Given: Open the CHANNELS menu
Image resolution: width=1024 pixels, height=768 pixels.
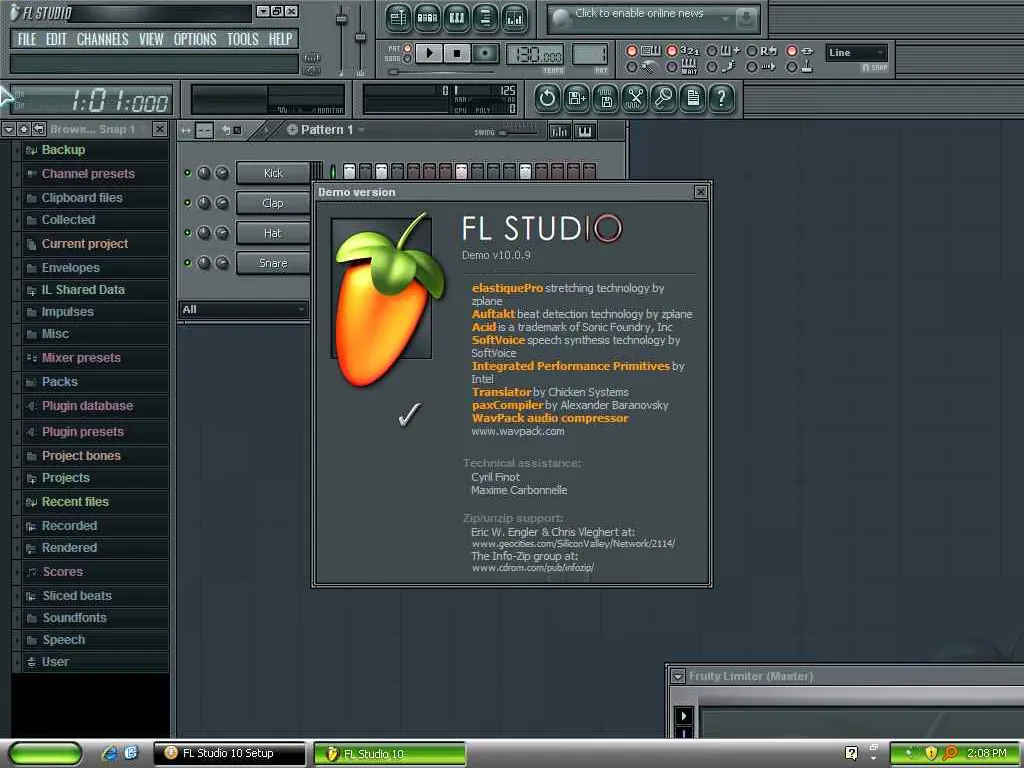Looking at the screenshot, I should click(x=103, y=39).
